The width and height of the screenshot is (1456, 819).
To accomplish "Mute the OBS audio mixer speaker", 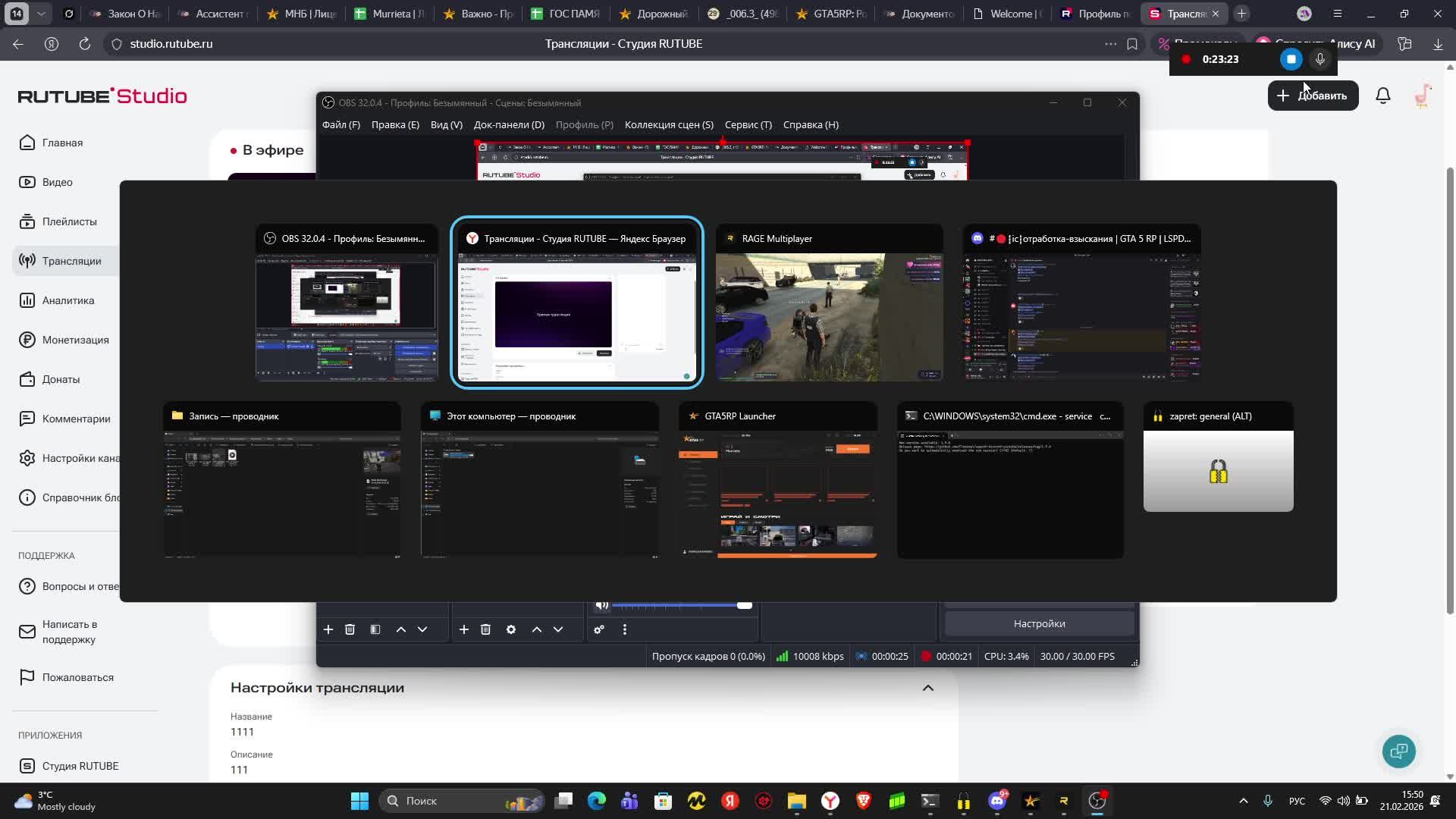I will (601, 605).
